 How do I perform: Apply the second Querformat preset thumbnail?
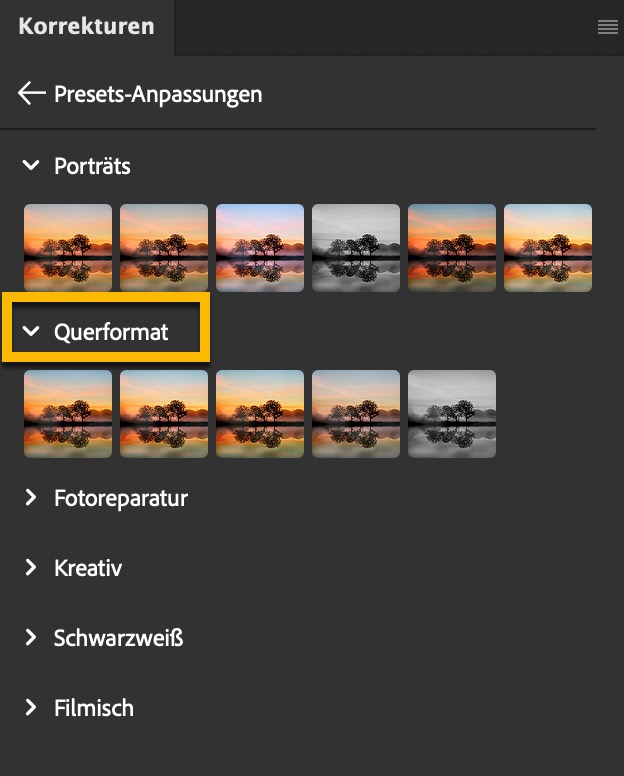coord(164,414)
